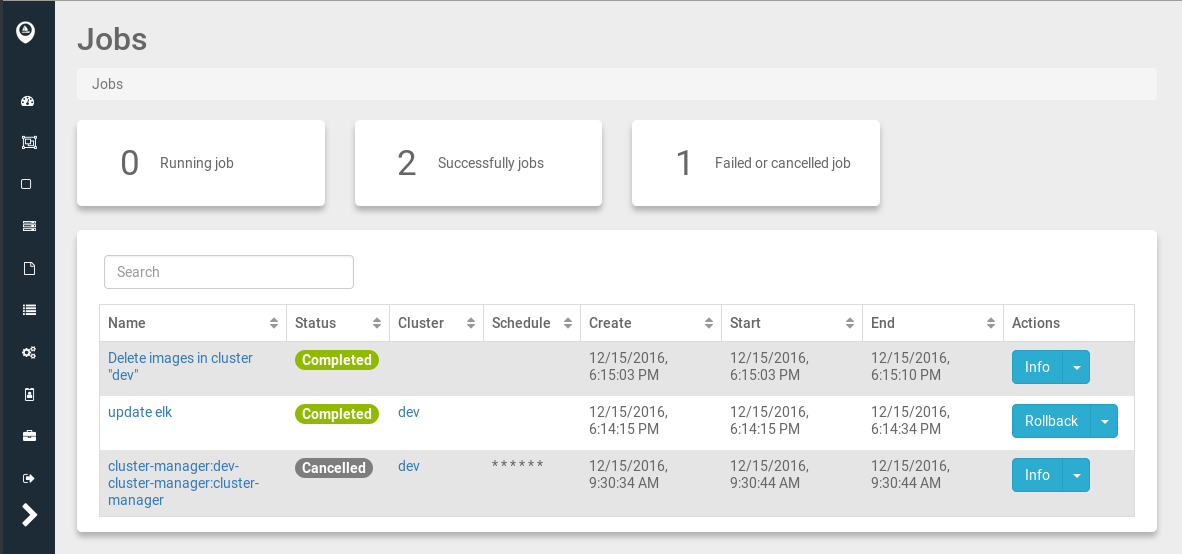Focus the Search input field
The image size is (1182, 554).
click(229, 272)
